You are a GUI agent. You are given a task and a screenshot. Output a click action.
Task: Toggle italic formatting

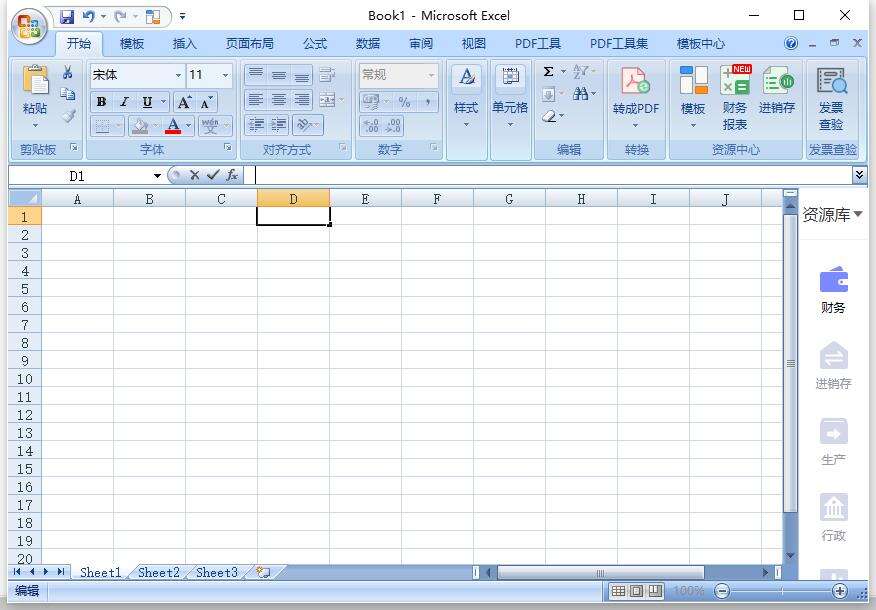(x=124, y=102)
